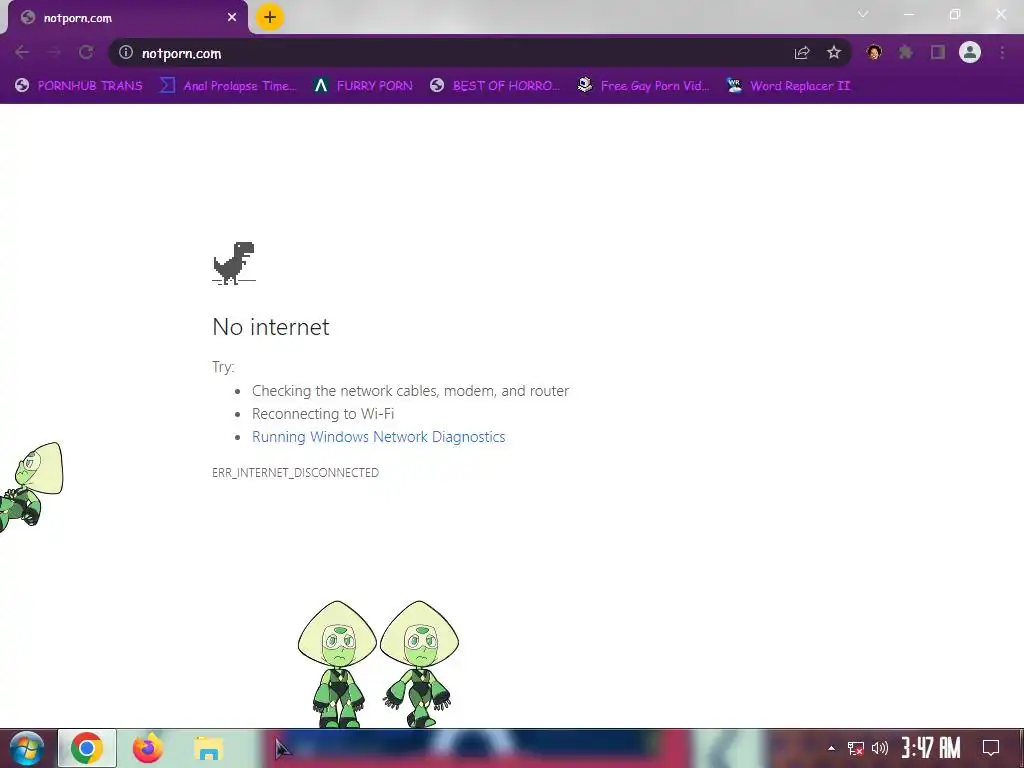Open a new tab with the plus button

(270, 17)
